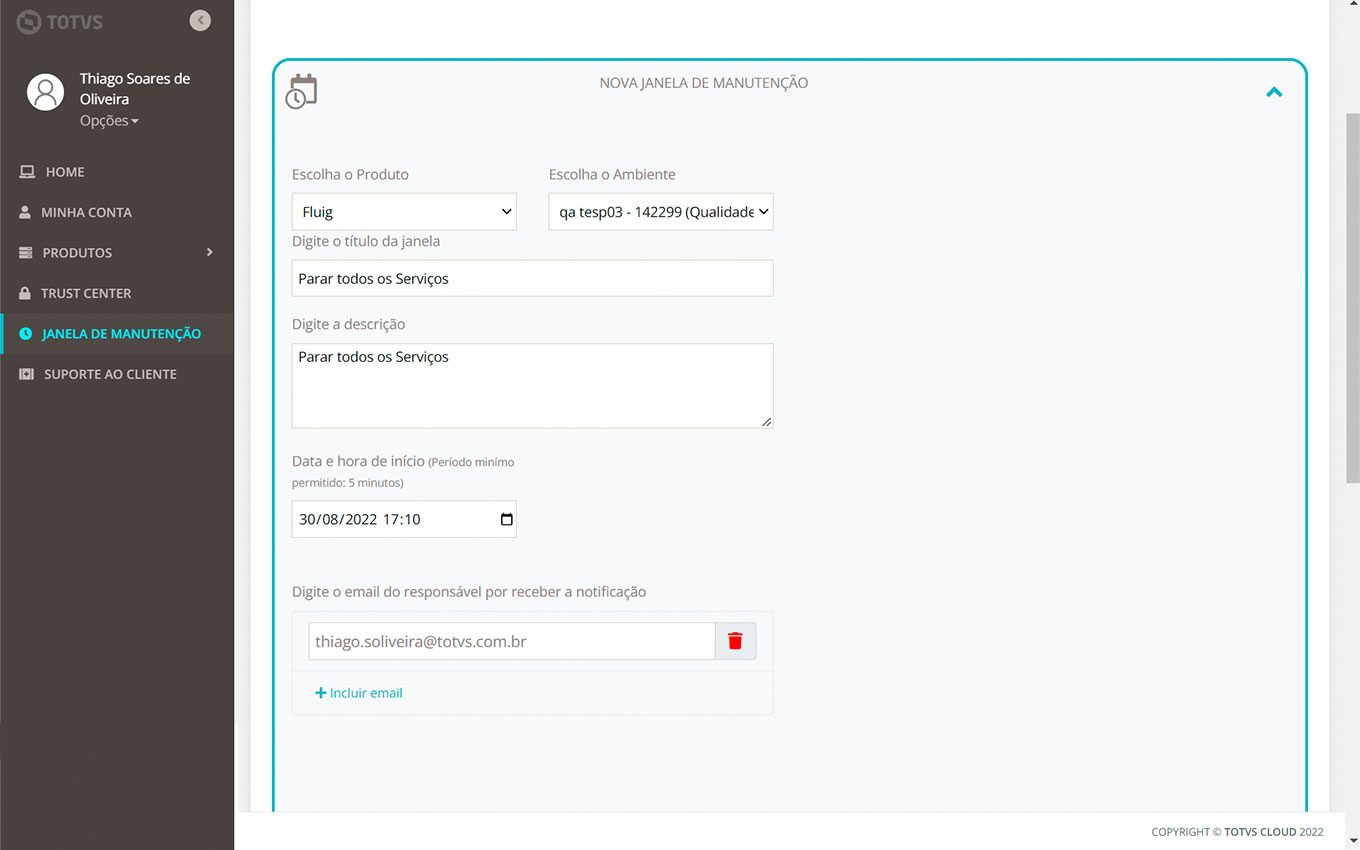
Task: Expand the PRODUTOS submenu arrow
Action: [210, 252]
